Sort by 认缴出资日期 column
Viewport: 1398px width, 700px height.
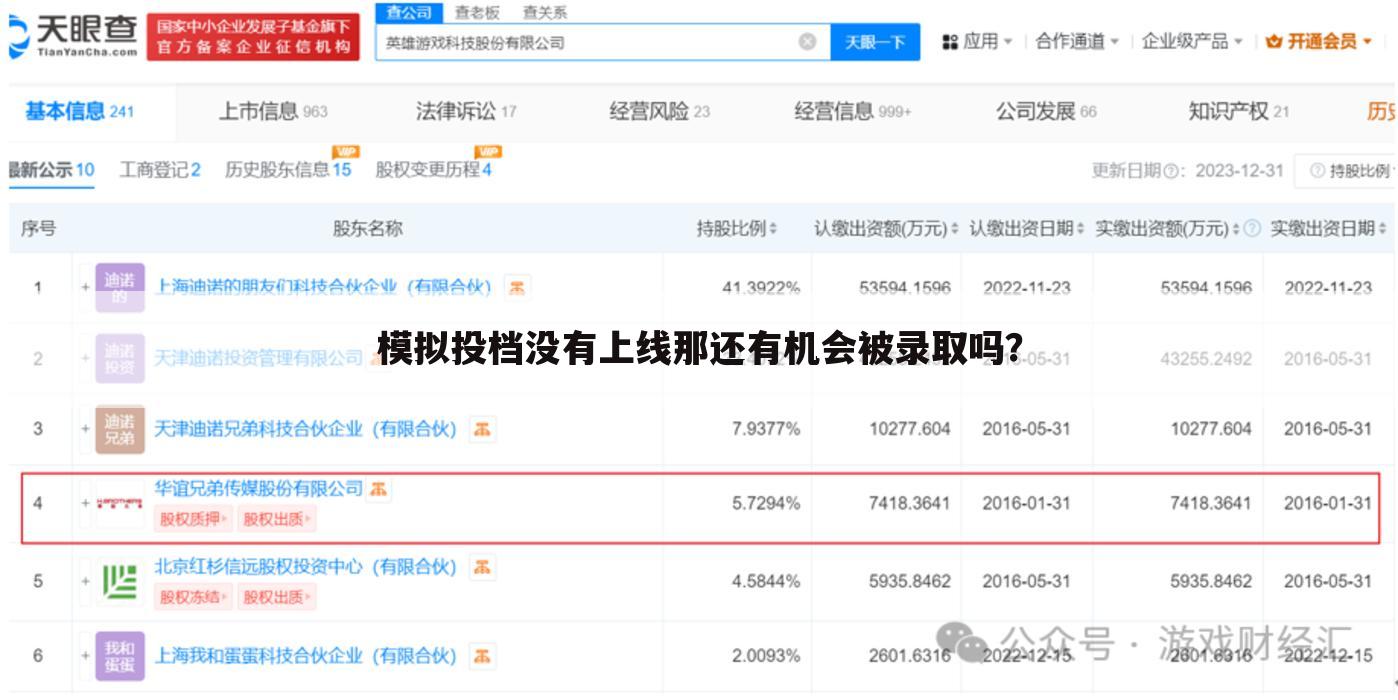coord(1080,229)
